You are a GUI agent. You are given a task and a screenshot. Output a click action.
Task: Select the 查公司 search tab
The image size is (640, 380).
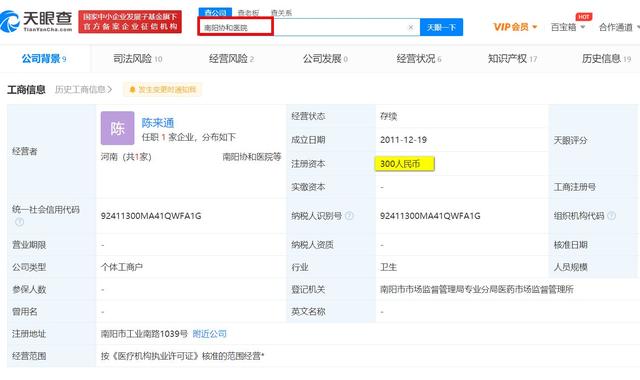216,13
